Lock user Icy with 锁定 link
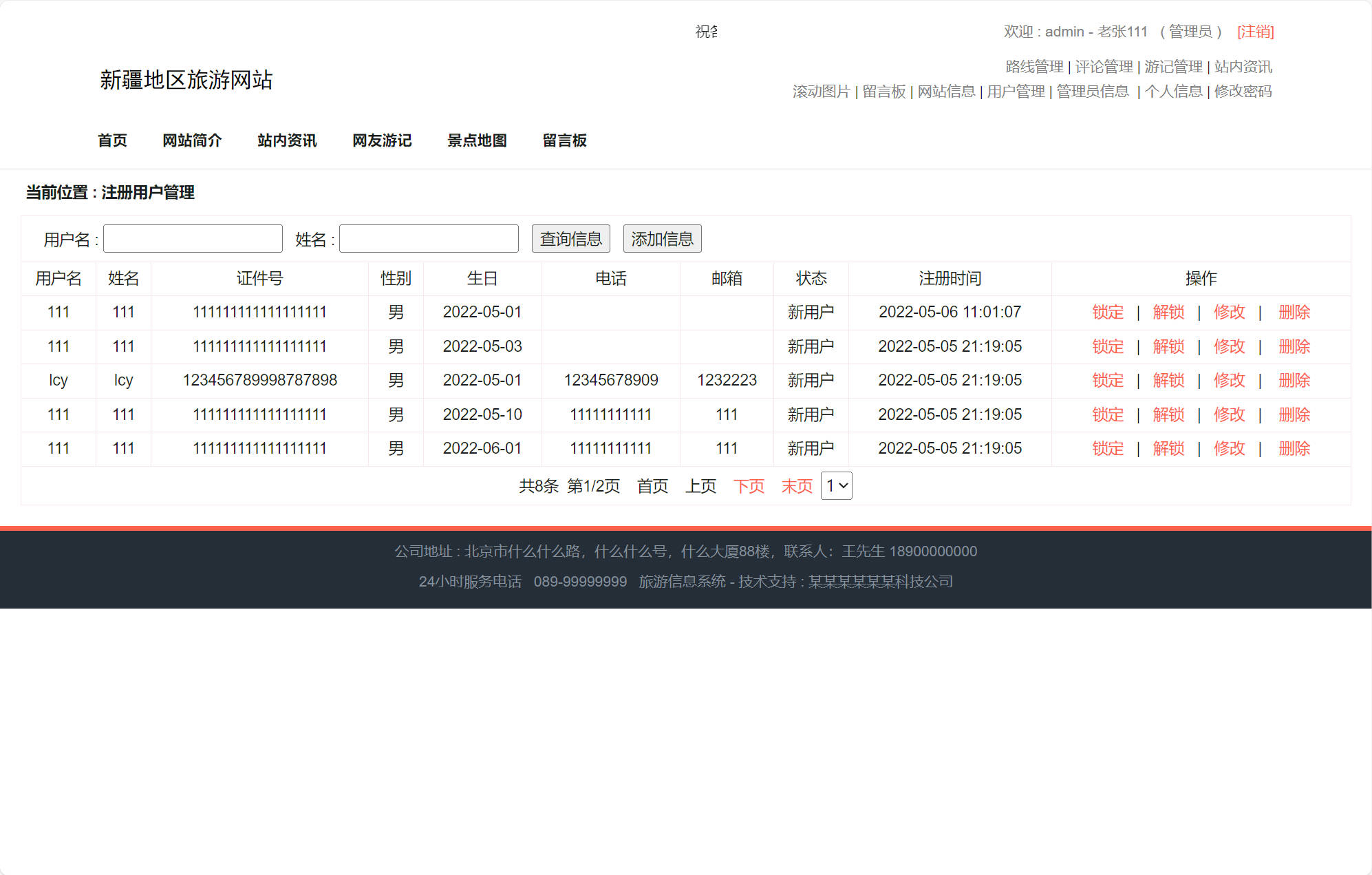Image resolution: width=1372 pixels, height=875 pixels. [x=1107, y=380]
